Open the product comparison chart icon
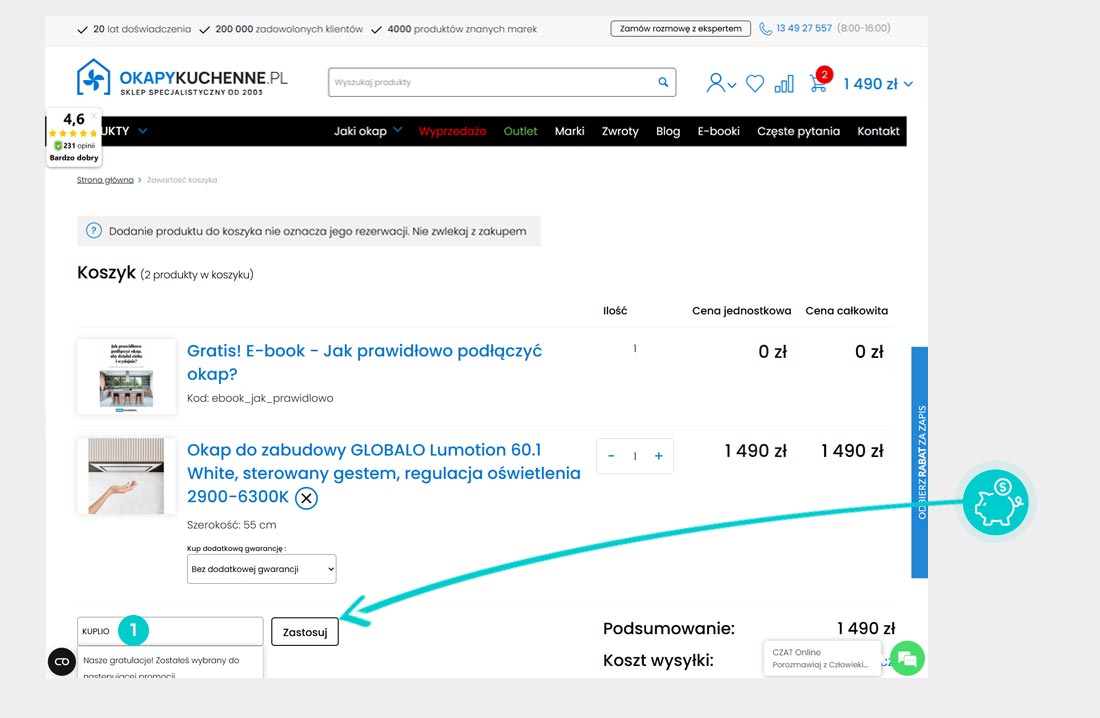Viewport: 1100px width, 718px height. click(x=784, y=84)
